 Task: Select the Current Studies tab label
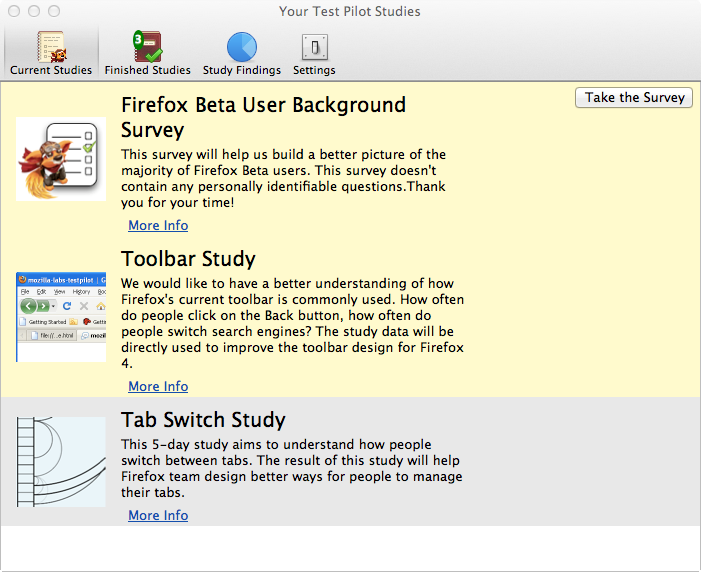[51, 70]
